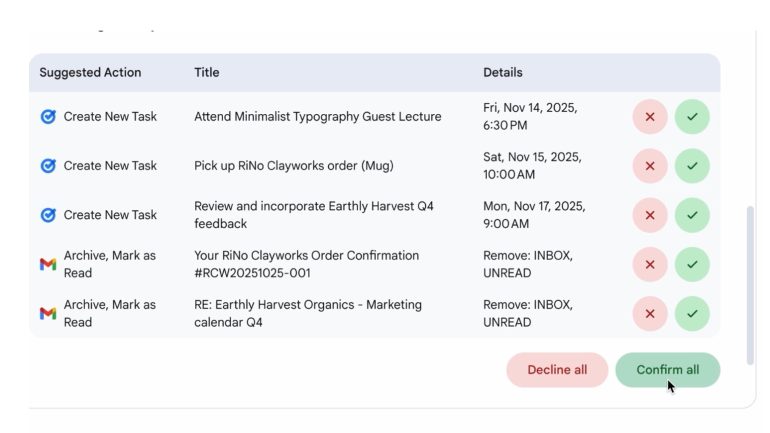Accept the Attend Minimalist Typography Guest Lecture task
This screenshot has height=433, width=770.
click(692, 117)
